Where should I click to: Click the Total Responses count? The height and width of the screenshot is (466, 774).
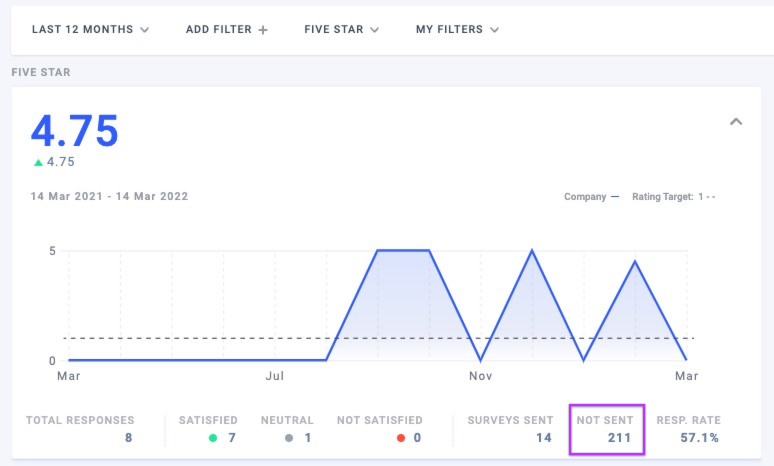tap(129, 438)
